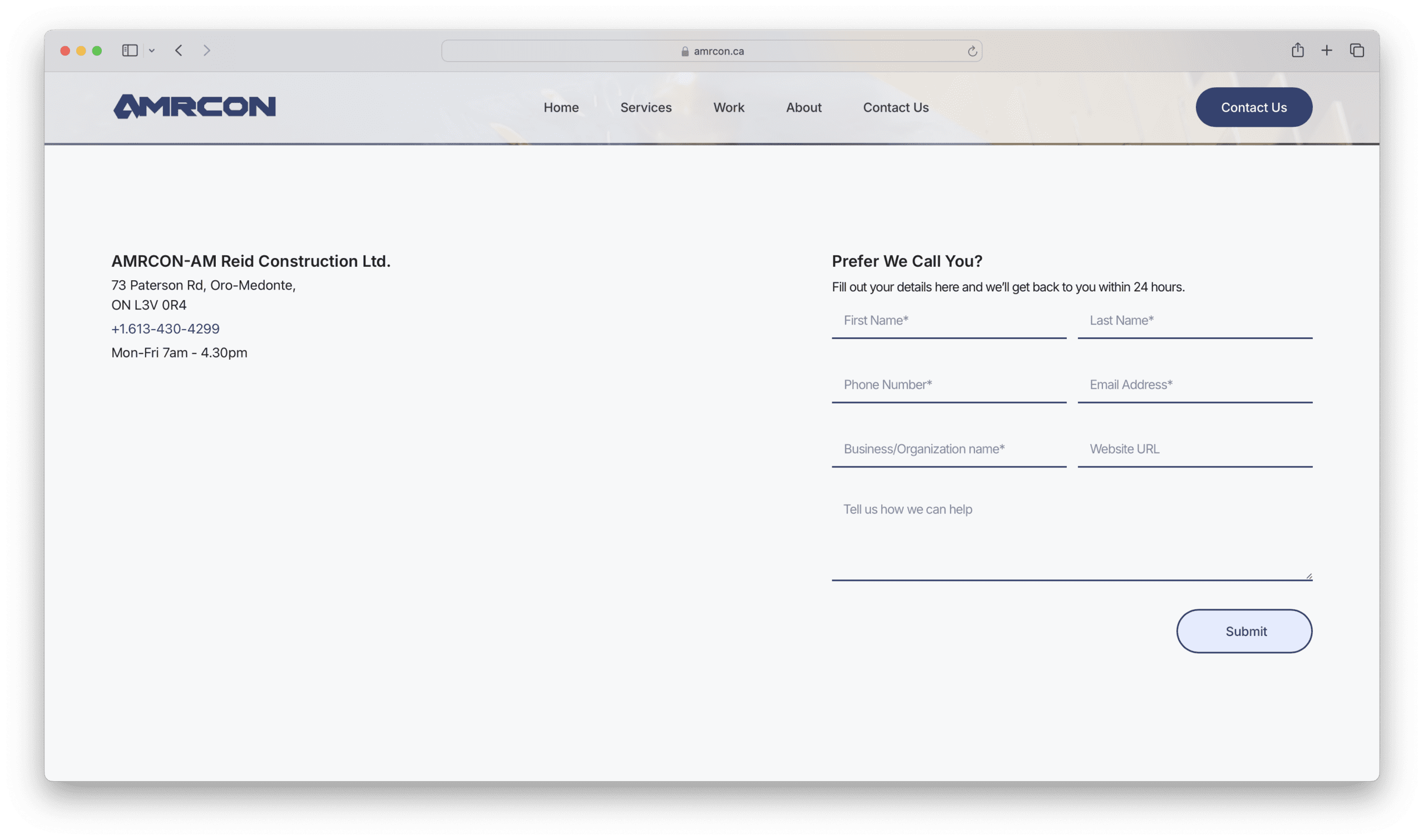Select the Services menu item

645,107
